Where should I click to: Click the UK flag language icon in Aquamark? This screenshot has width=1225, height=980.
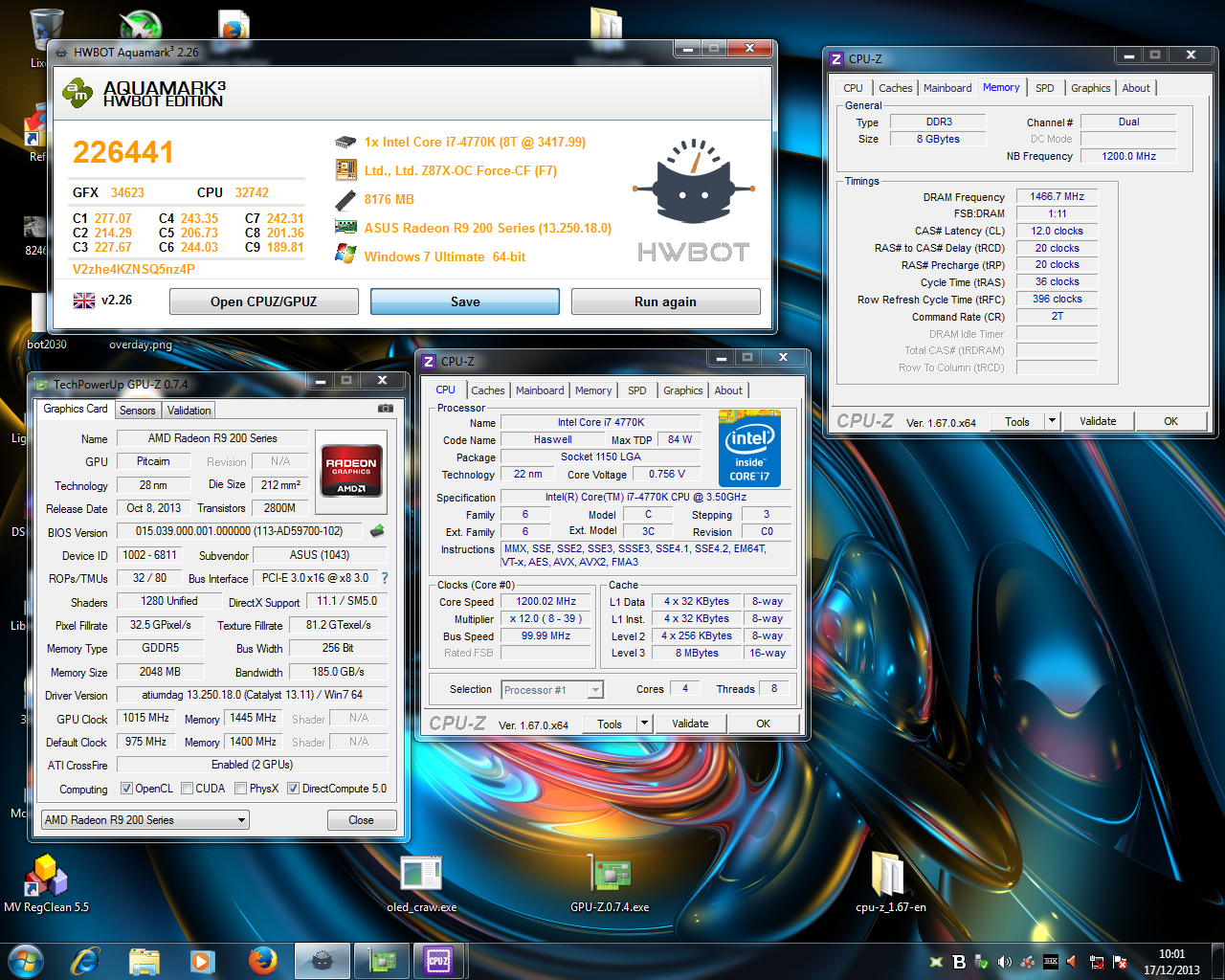[84, 301]
